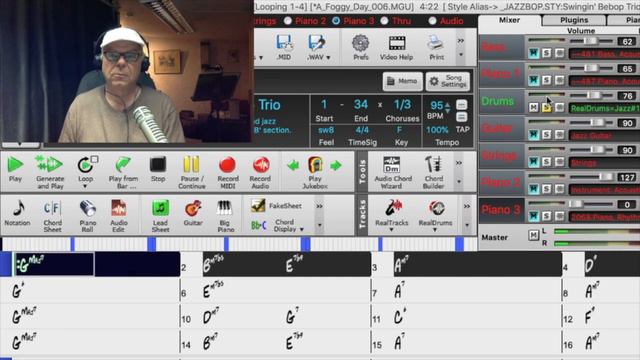
Task: Mute the Bass track in mixer
Action: pyautogui.click(x=533, y=53)
